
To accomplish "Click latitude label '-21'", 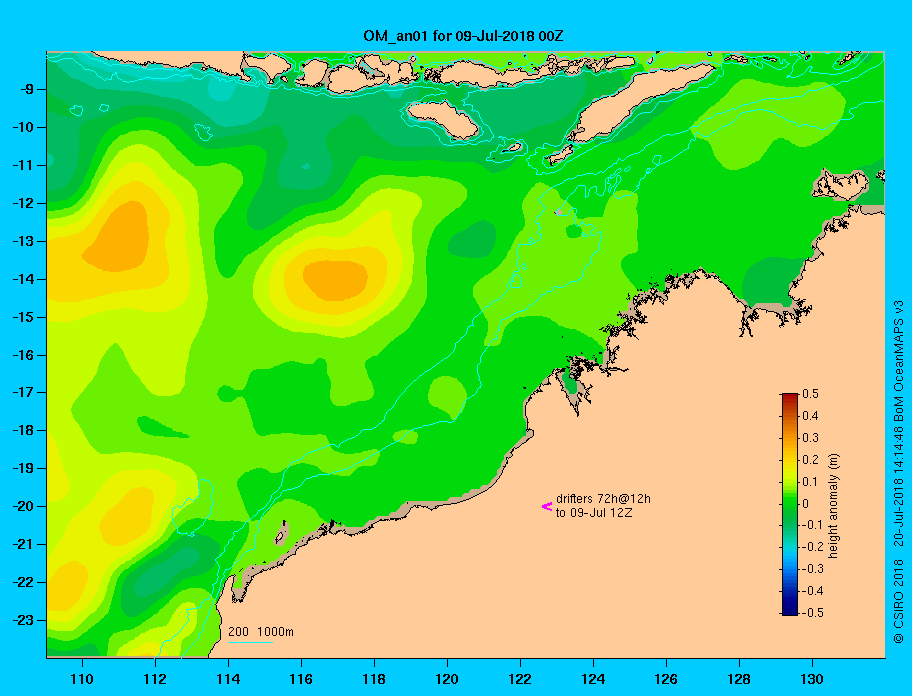I will click(23, 544).
